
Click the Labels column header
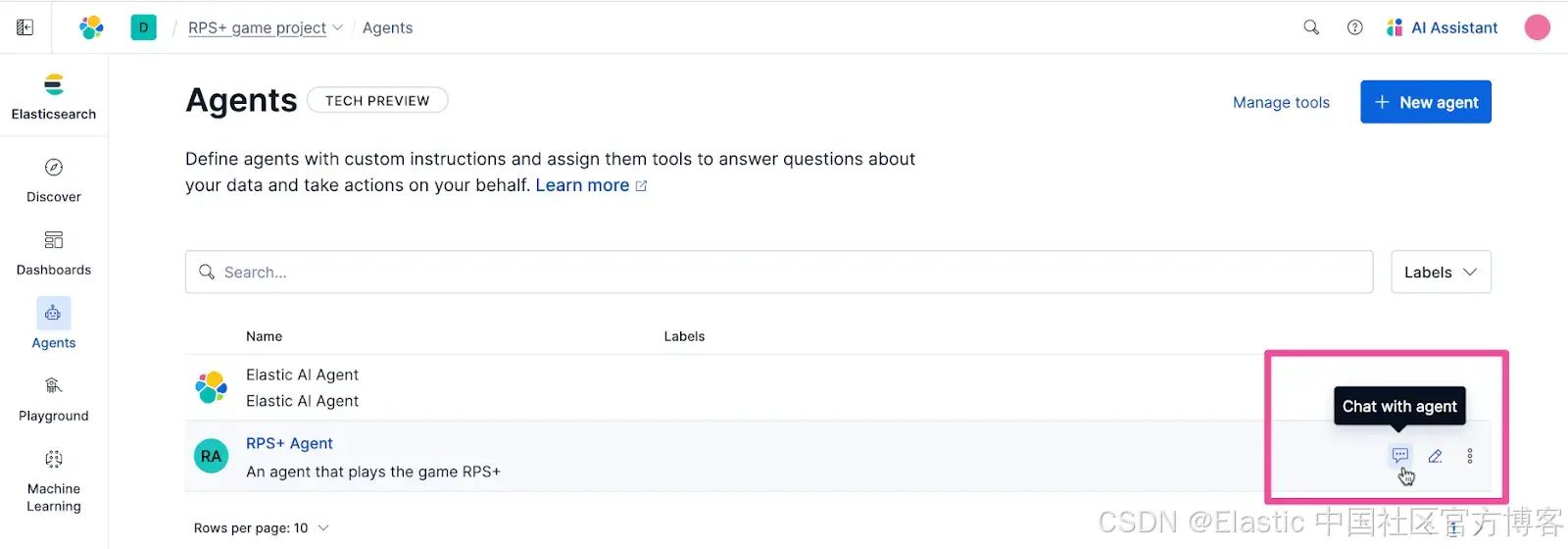(x=684, y=336)
